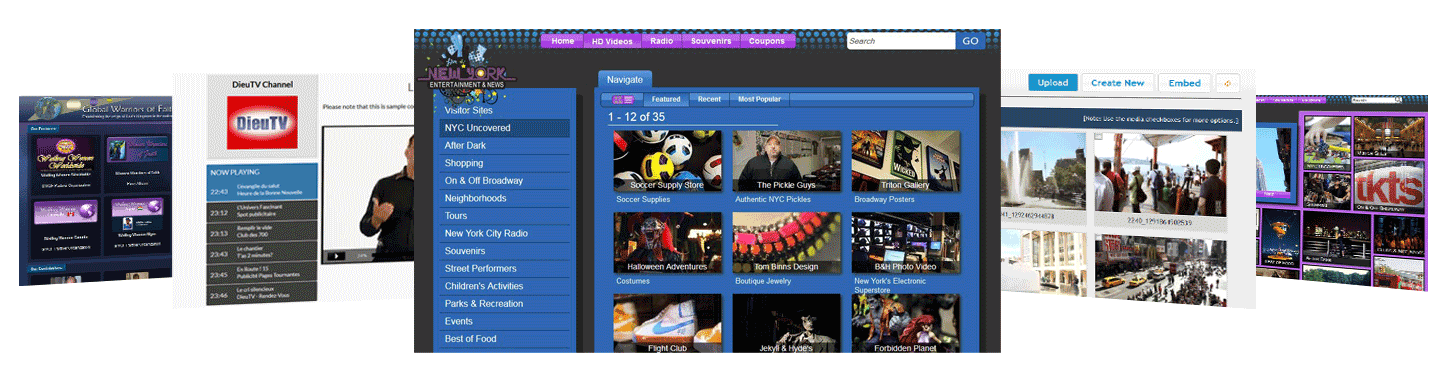Open The Pickle Guys video thumbnail
This screenshot has height=384, width=1450.
click(786, 161)
